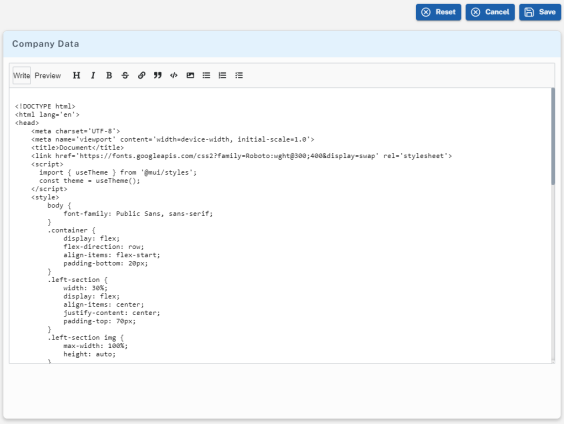The image size is (564, 424).
Task: Click the '.left-section img {' line
Action: (86, 338)
